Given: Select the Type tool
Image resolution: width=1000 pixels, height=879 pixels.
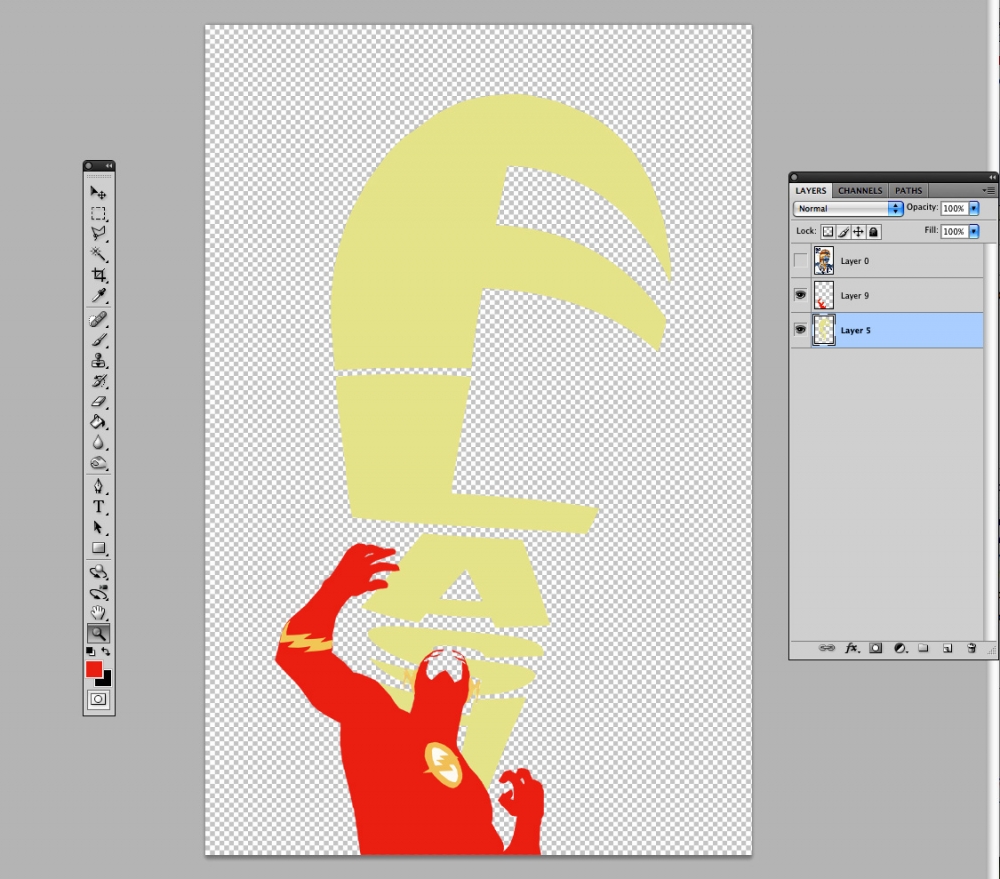Looking at the screenshot, I should click(98, 507).
